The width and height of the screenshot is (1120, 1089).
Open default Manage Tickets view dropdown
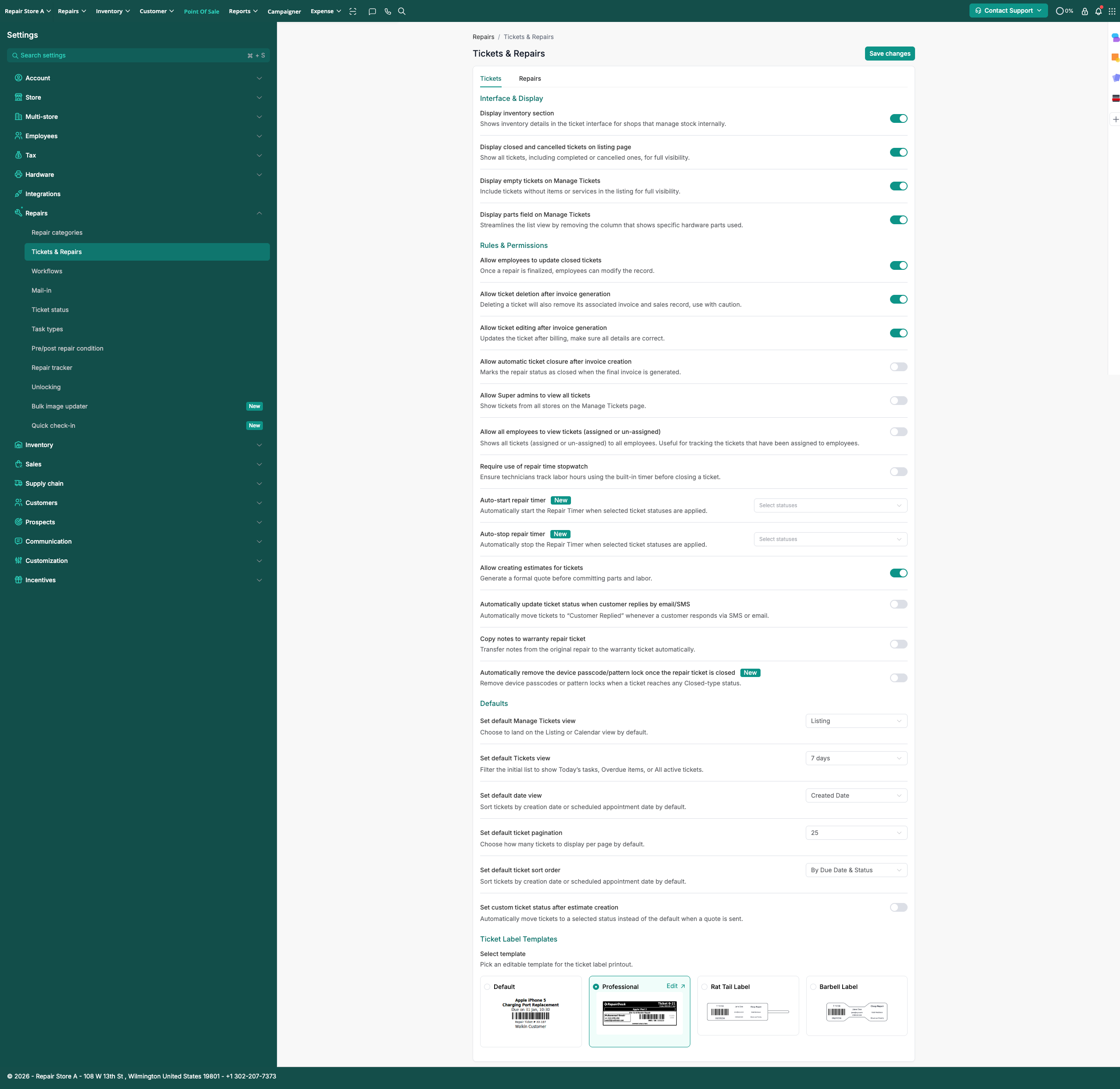pyautogui.click(x=856, y=721)
